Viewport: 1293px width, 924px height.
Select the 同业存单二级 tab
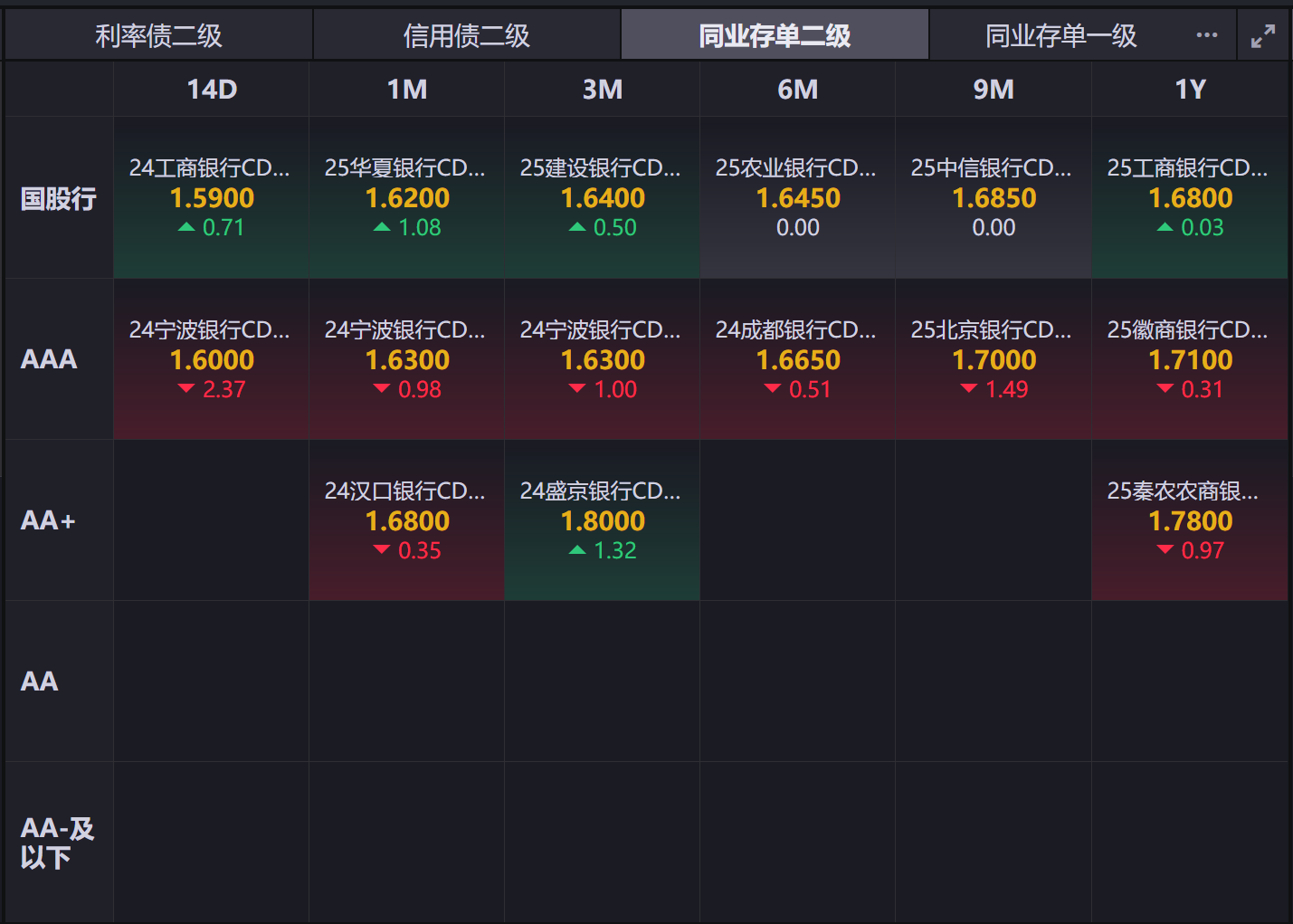pos(775,35)
